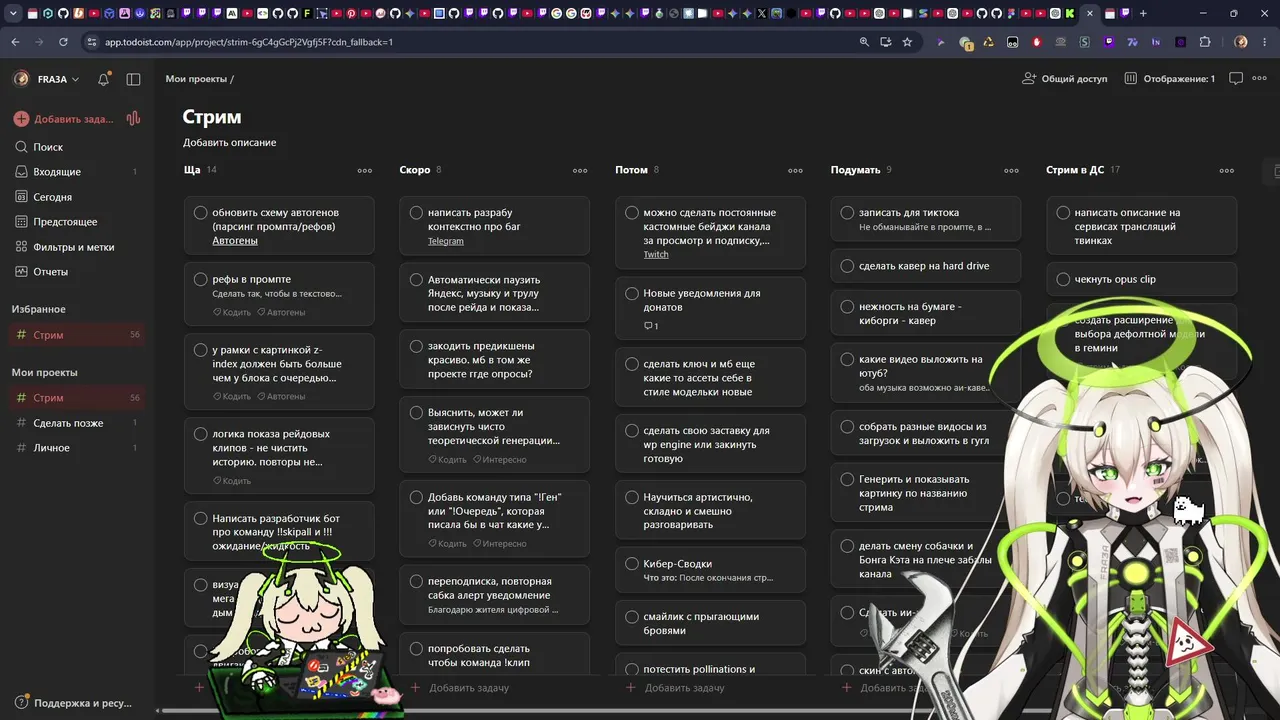Open Отображение view options

1169,79
